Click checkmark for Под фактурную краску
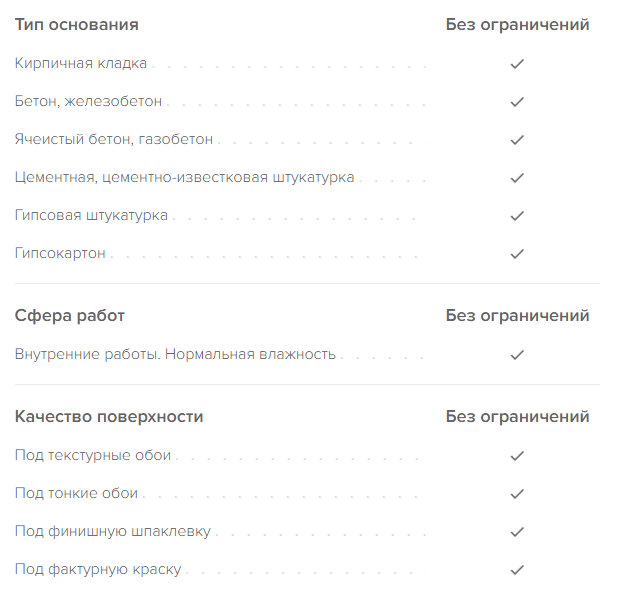The width and height of the screenshot is (626, 589). 517,570
